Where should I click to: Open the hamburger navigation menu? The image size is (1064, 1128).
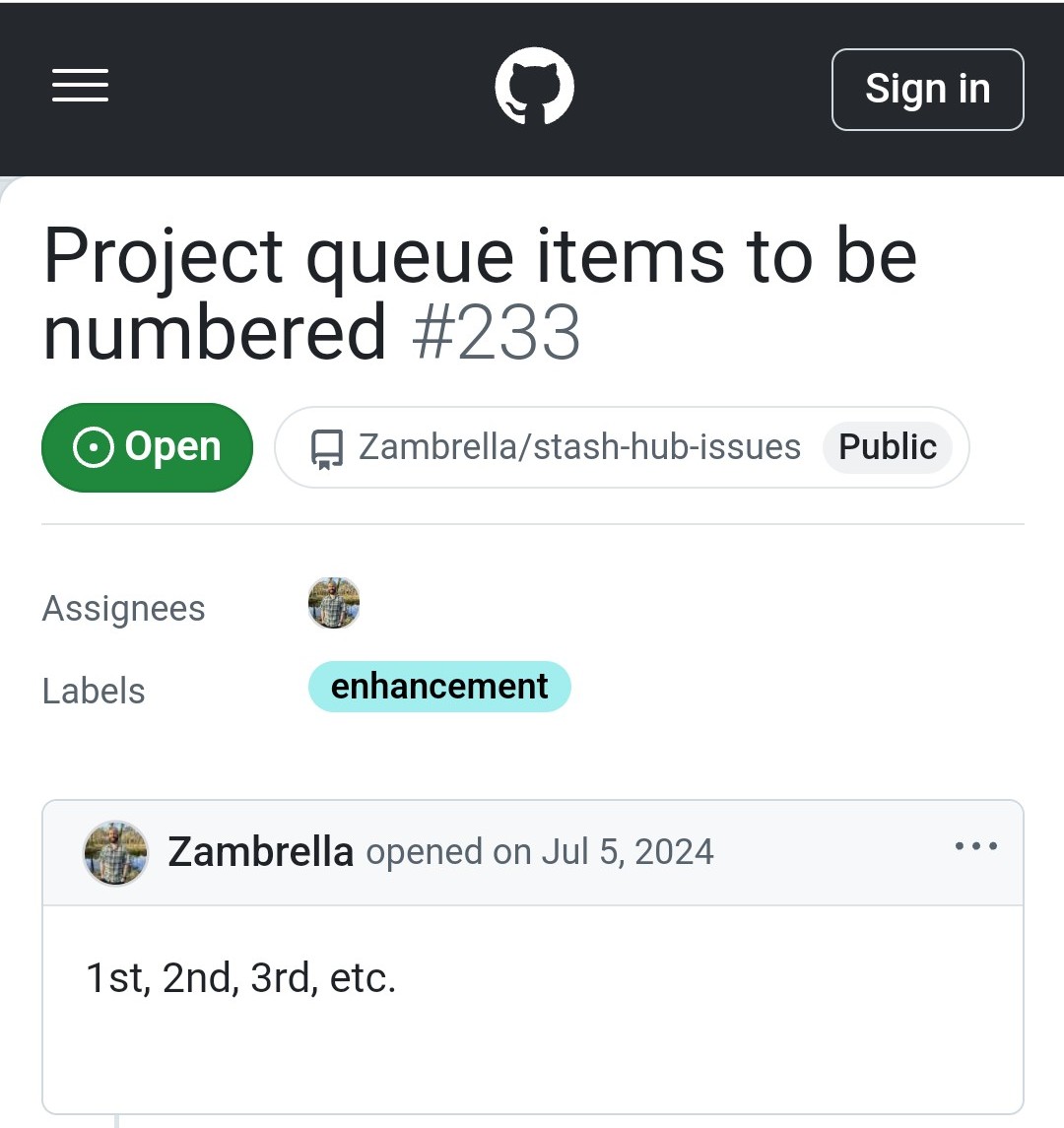coord(80,86)
